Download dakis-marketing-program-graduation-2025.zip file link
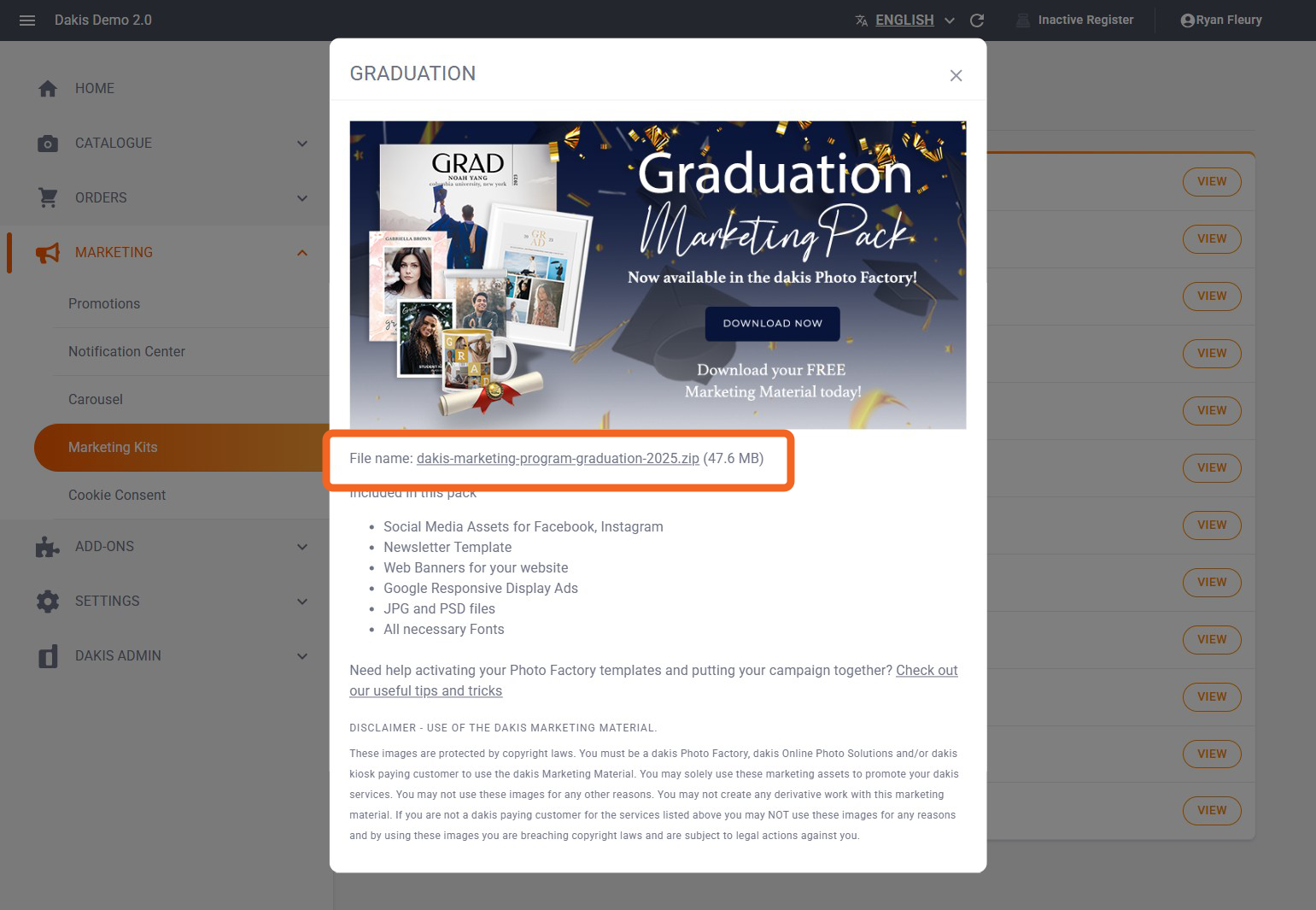Image resolution: width=1316 pixels, height=910 pixels. click(x=558, y=458)
